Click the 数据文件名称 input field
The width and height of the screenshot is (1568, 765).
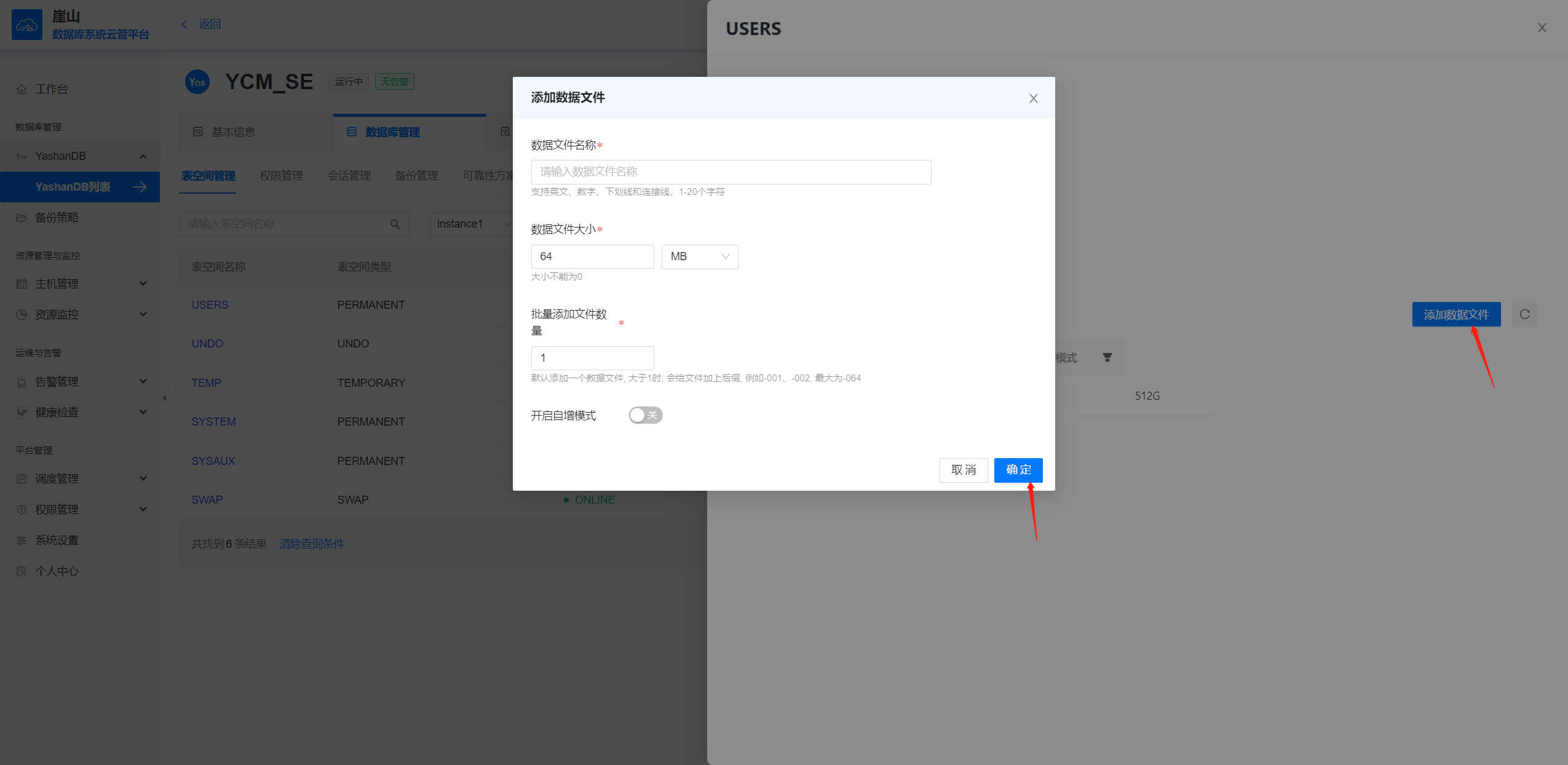point(731,172)
